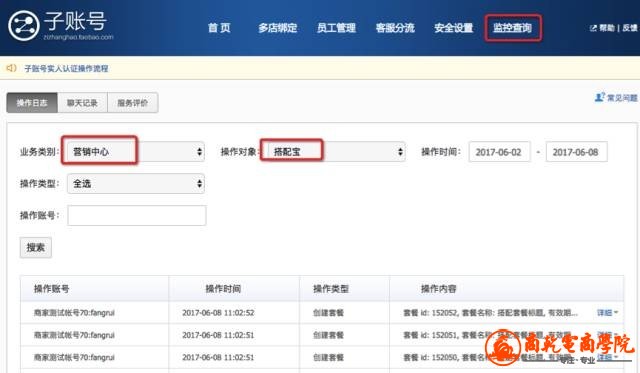Image resolution: width=640 pixels, height=373 pixels.
Task: Click the 搜索 button
Action: click(36, 247)
